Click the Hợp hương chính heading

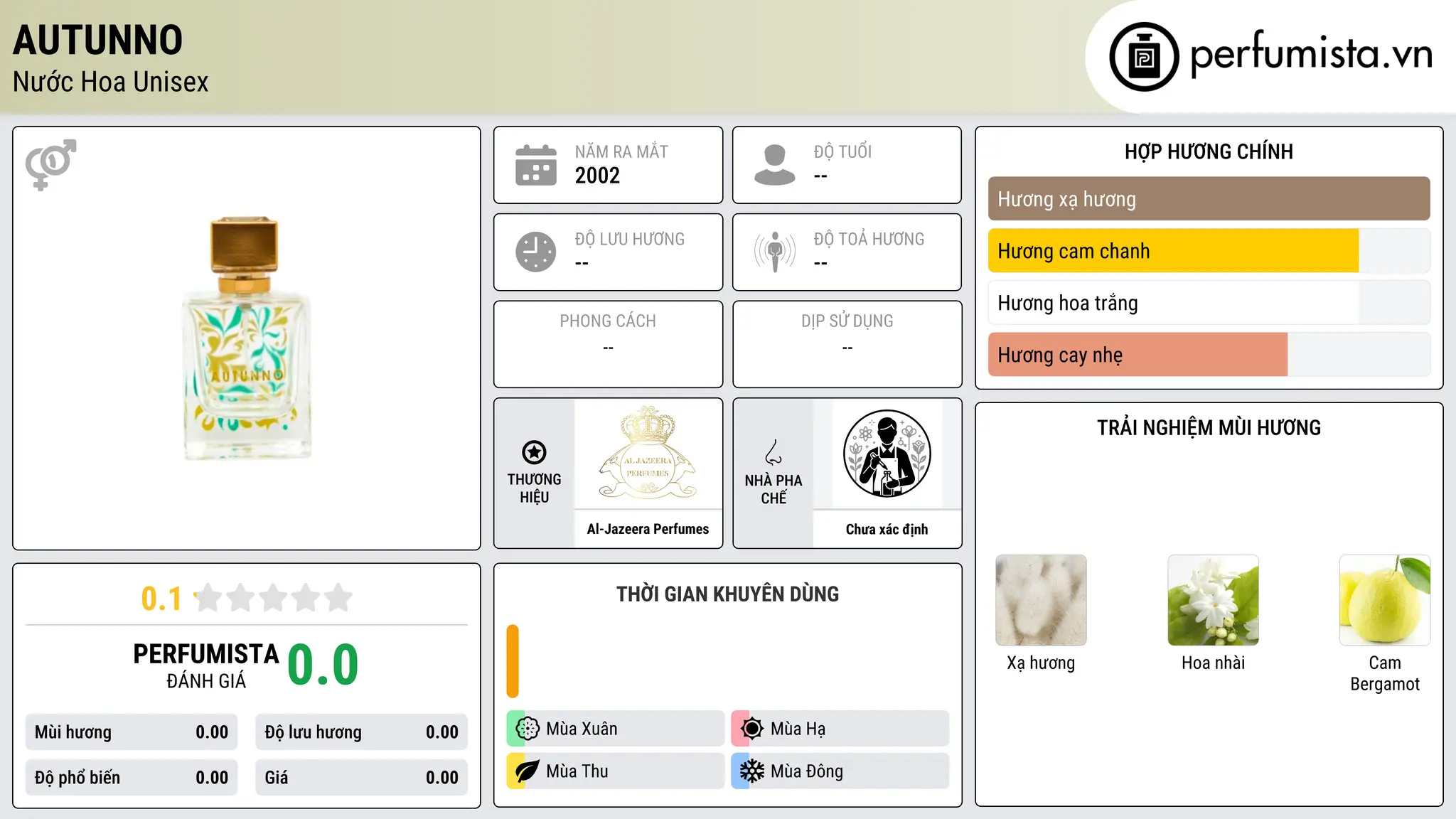[x=1209, y=151]
